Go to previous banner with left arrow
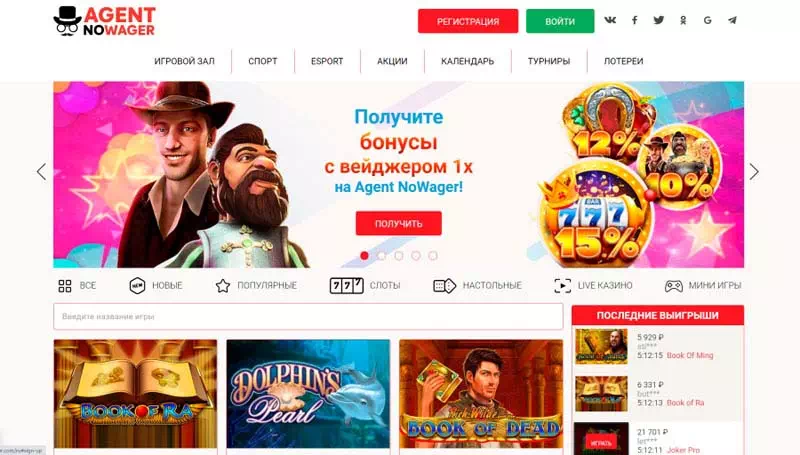 click(41, 171)
